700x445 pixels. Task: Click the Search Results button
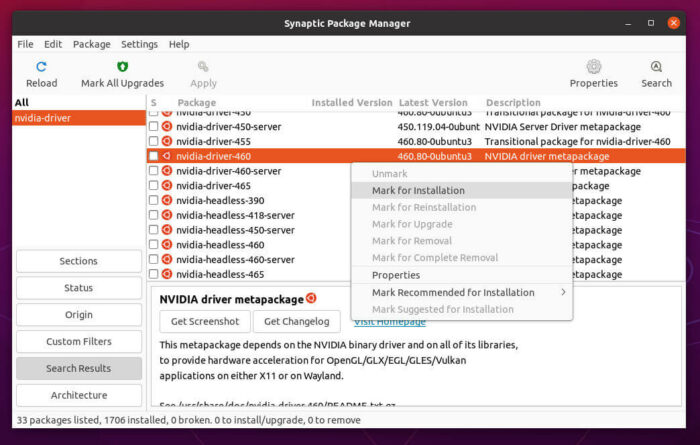79,368
